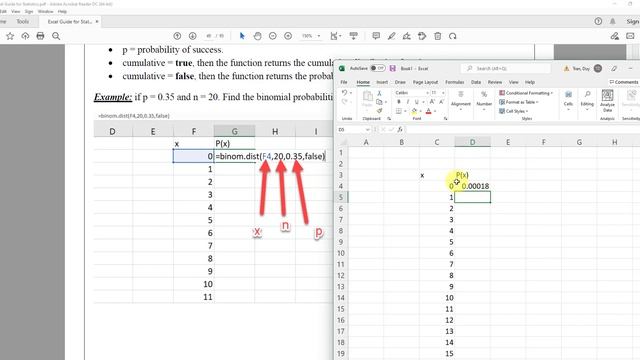Expand the Alignment group in Excel
640x360 pixels.
tap(461, 99)
